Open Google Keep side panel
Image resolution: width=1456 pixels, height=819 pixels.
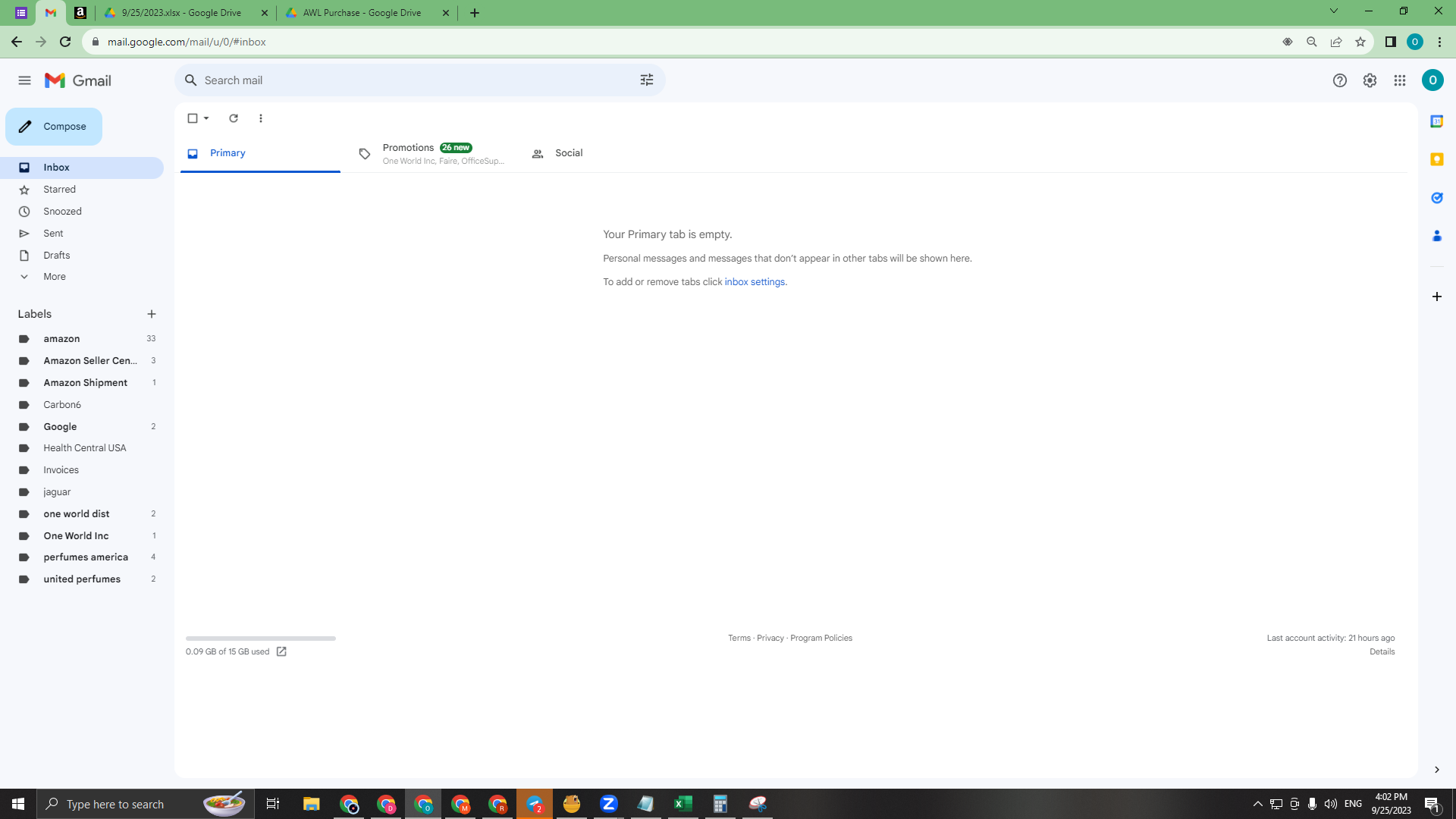(1436, 160)
